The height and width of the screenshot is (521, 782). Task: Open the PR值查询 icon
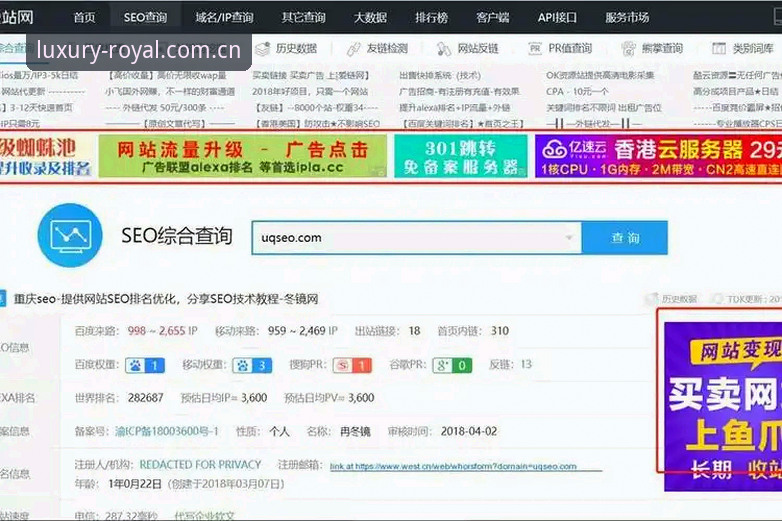click(535, 48)
